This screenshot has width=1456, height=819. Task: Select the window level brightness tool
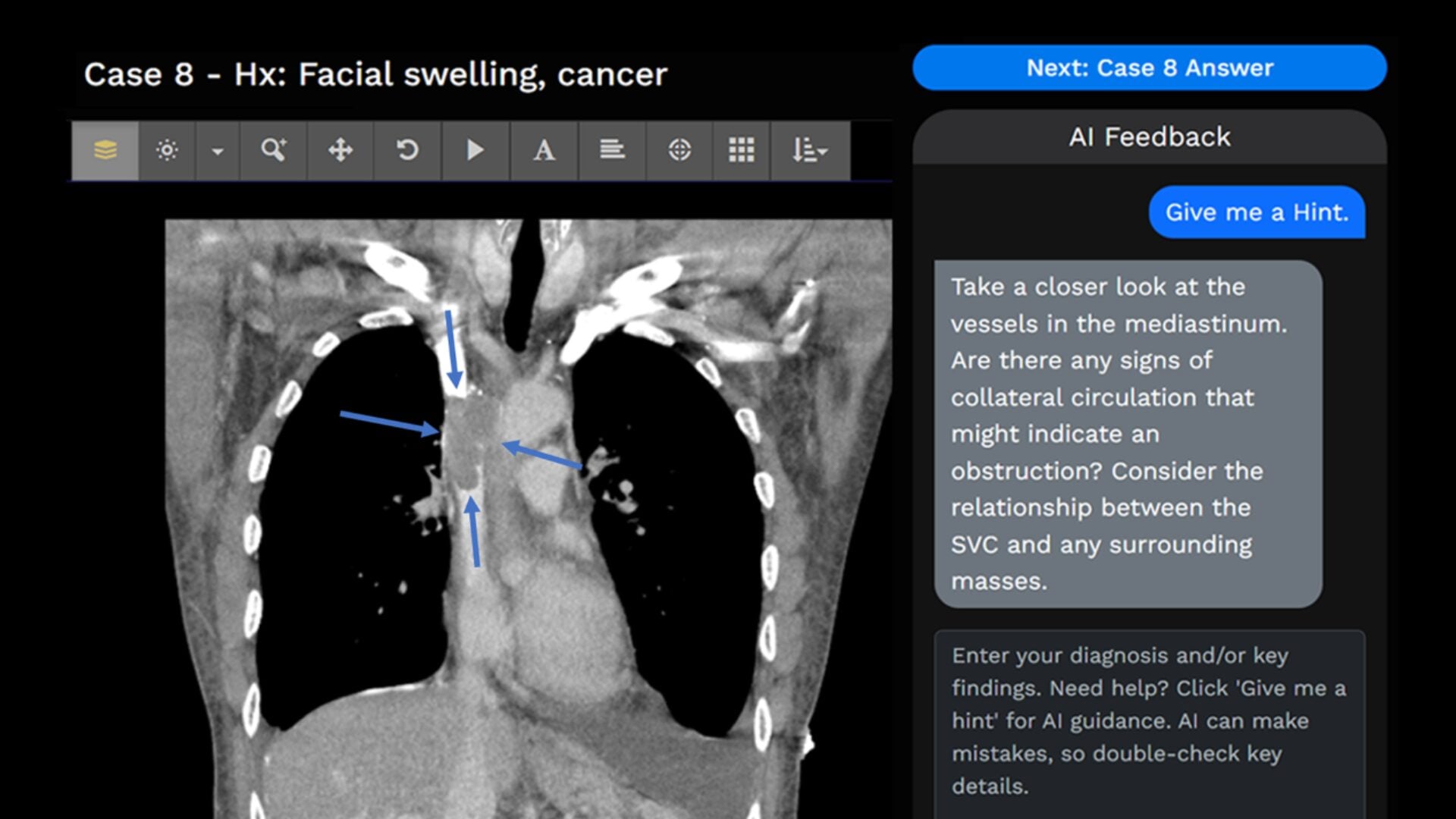(x=167, y=150)
